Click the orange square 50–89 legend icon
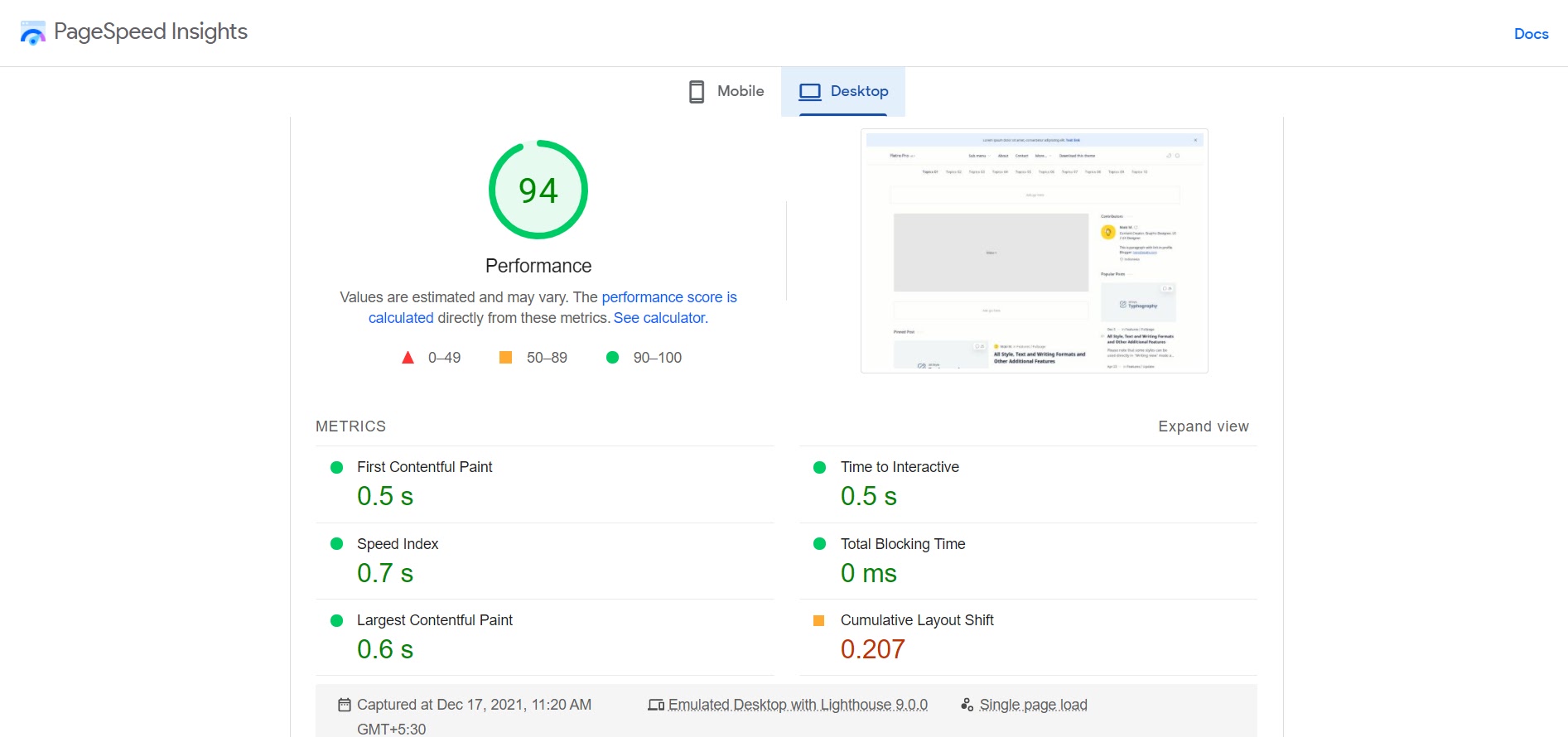1568x737 pixels. pos(505,357)
